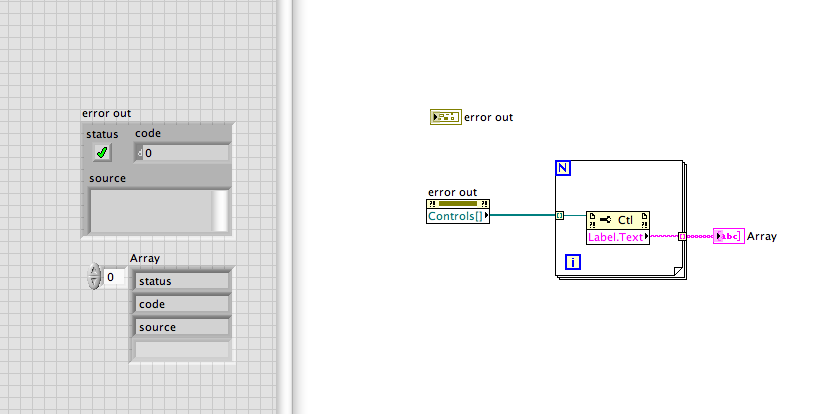Click the 'source' label in error cluster
The width and height of the screenshot is (814, 414).
107,178
